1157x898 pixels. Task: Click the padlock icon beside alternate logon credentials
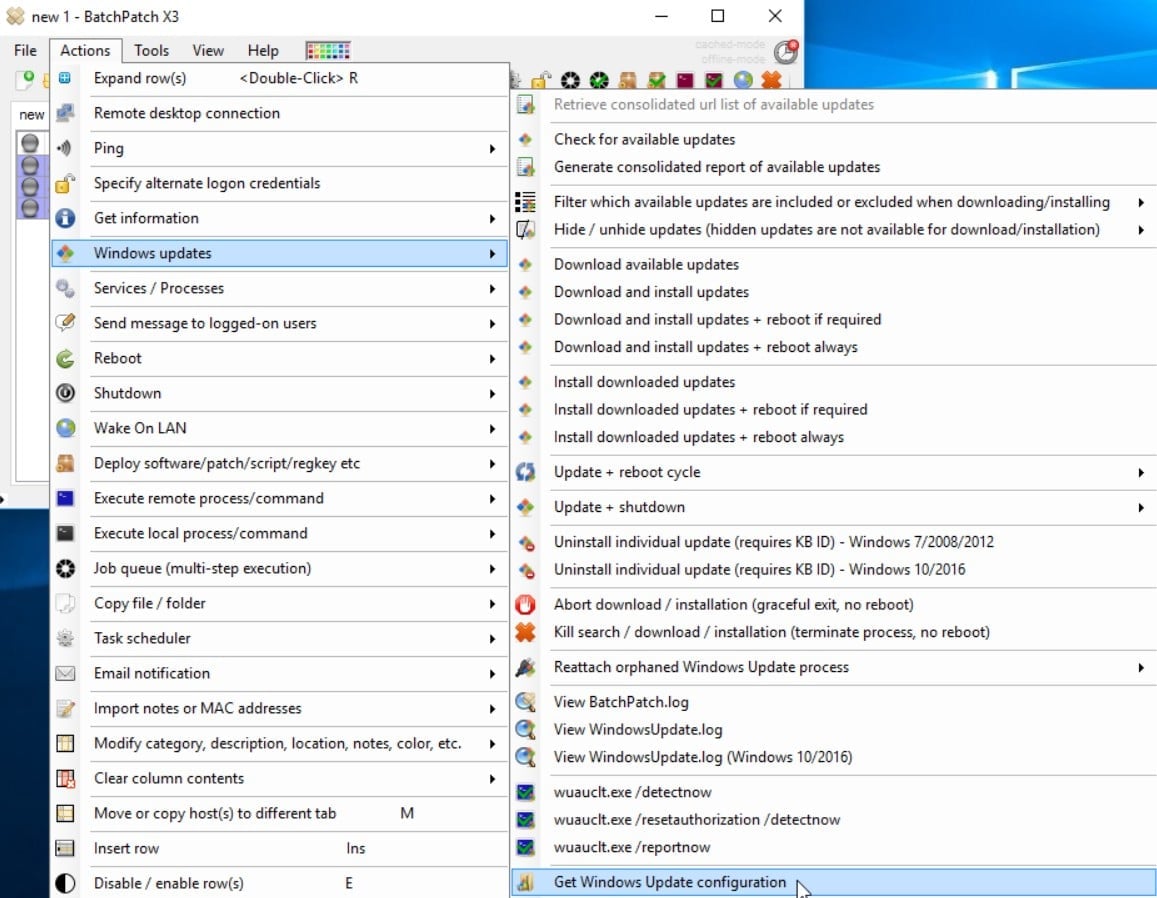point(65,183)
